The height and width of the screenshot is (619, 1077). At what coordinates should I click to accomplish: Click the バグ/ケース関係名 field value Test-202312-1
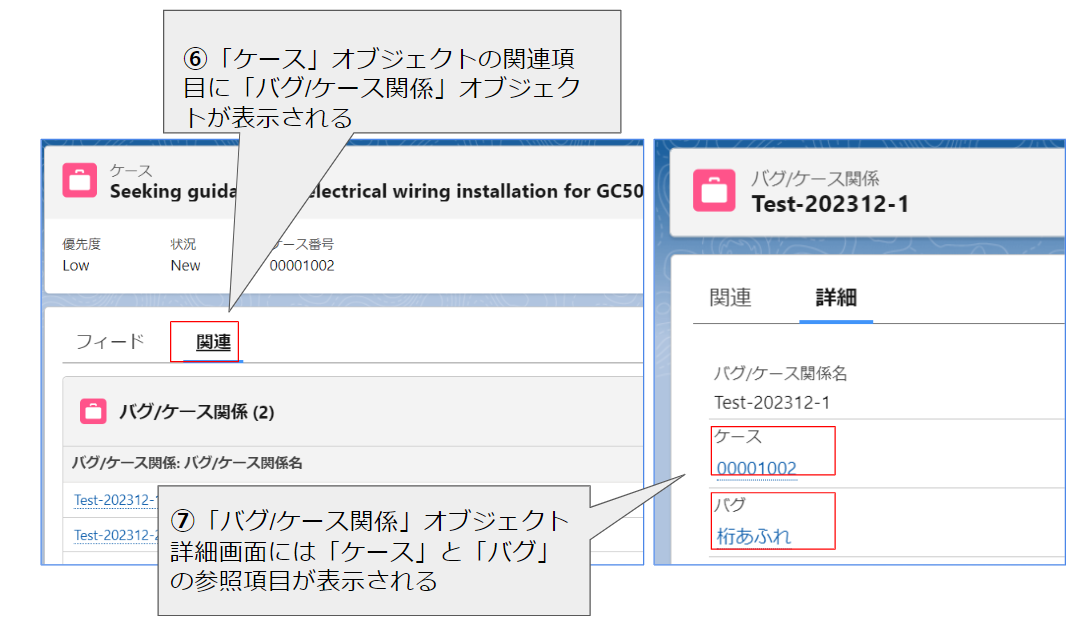[x=771, y=402]
